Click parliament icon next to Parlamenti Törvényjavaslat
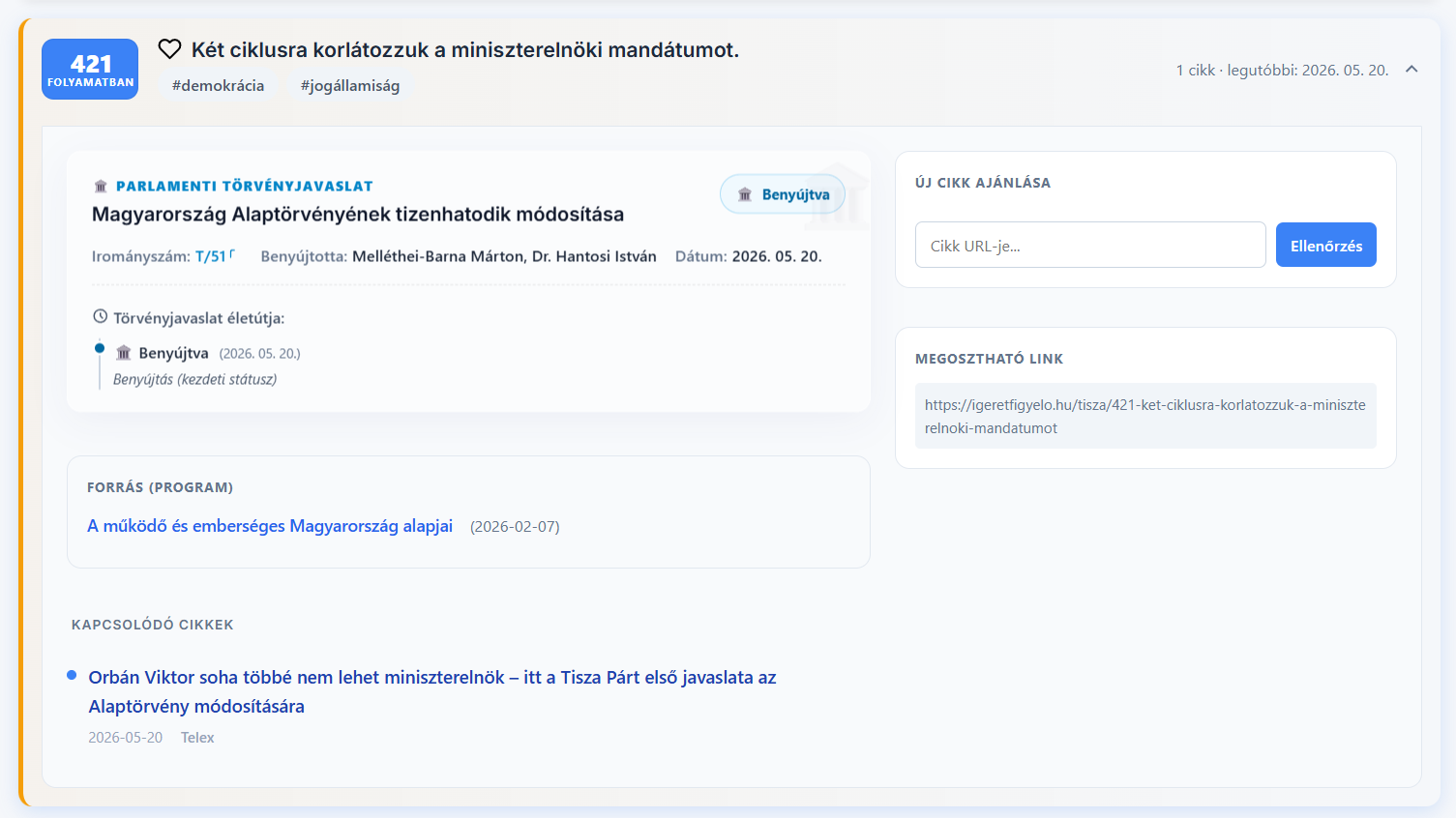Screen dimensions: 1456x818 pyautogui.click(x=101, y=186)
